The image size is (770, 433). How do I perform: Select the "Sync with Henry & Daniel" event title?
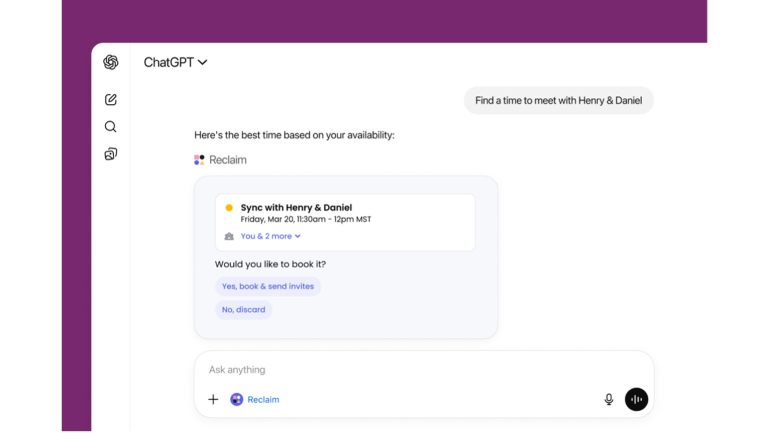pos(296,207)
